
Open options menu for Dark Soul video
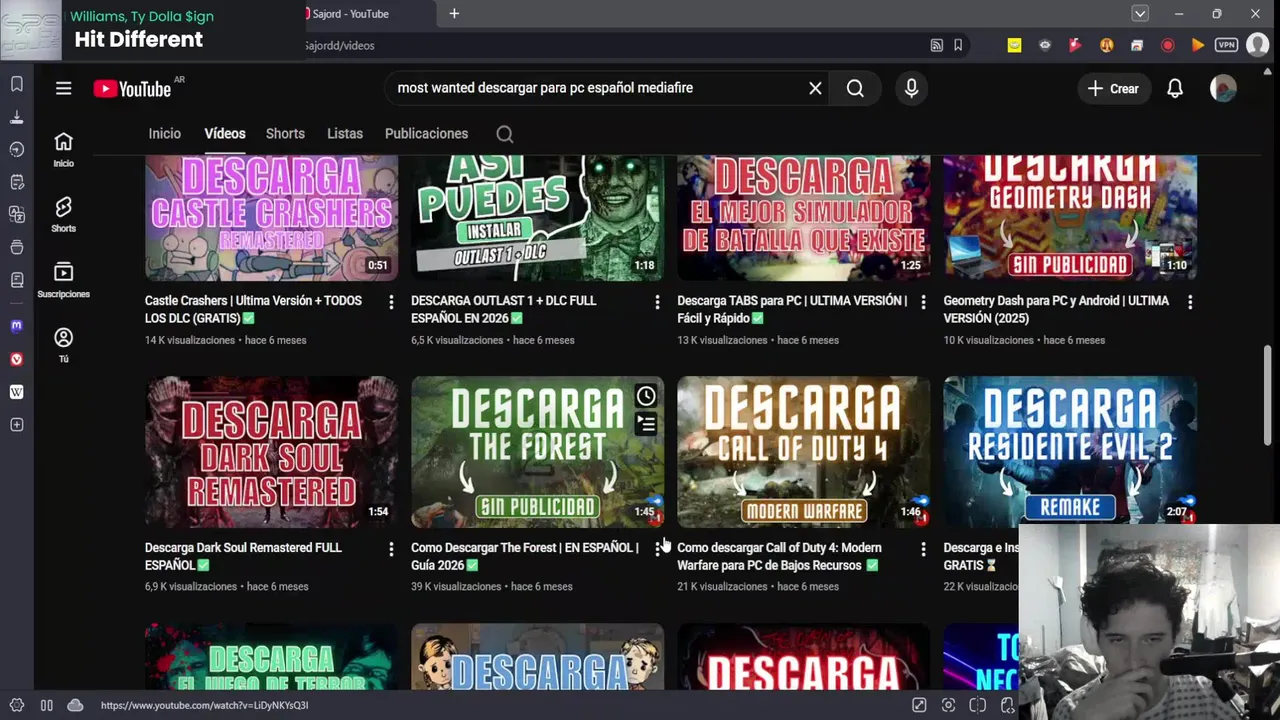pyautogui.click(x=391, y=549)
